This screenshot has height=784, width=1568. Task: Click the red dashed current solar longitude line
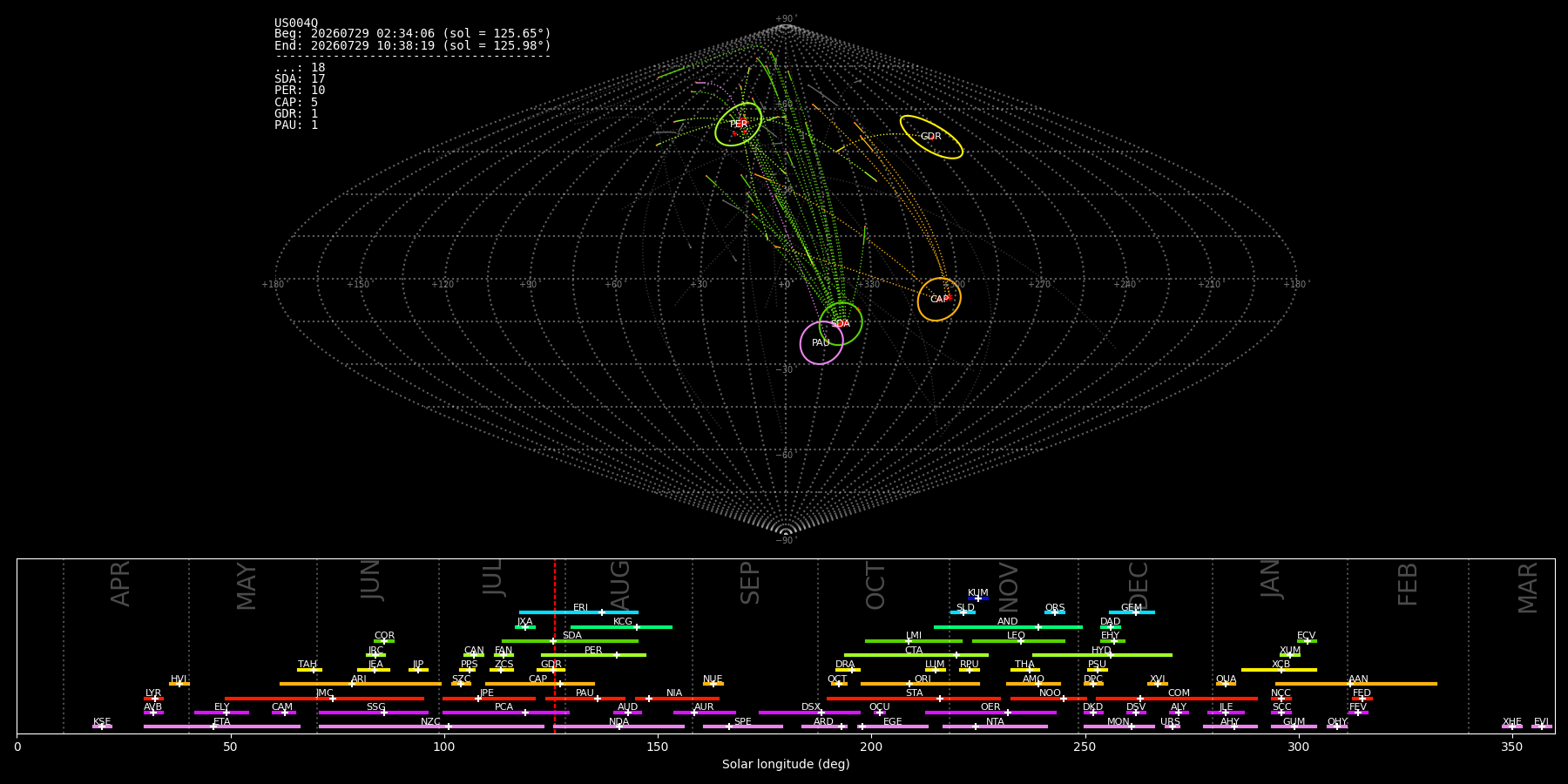pyautogui.click(x=555, y=645)
